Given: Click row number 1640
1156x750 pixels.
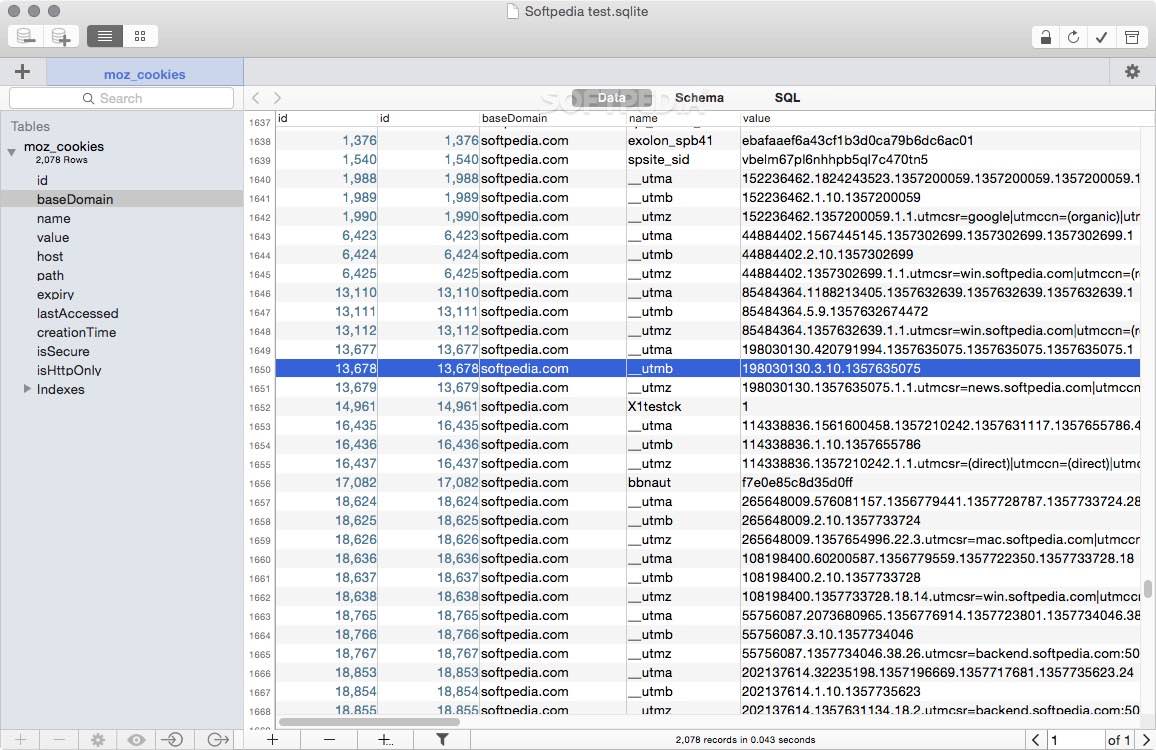Looking at the screenshot, I should click(x=260, y=179).
